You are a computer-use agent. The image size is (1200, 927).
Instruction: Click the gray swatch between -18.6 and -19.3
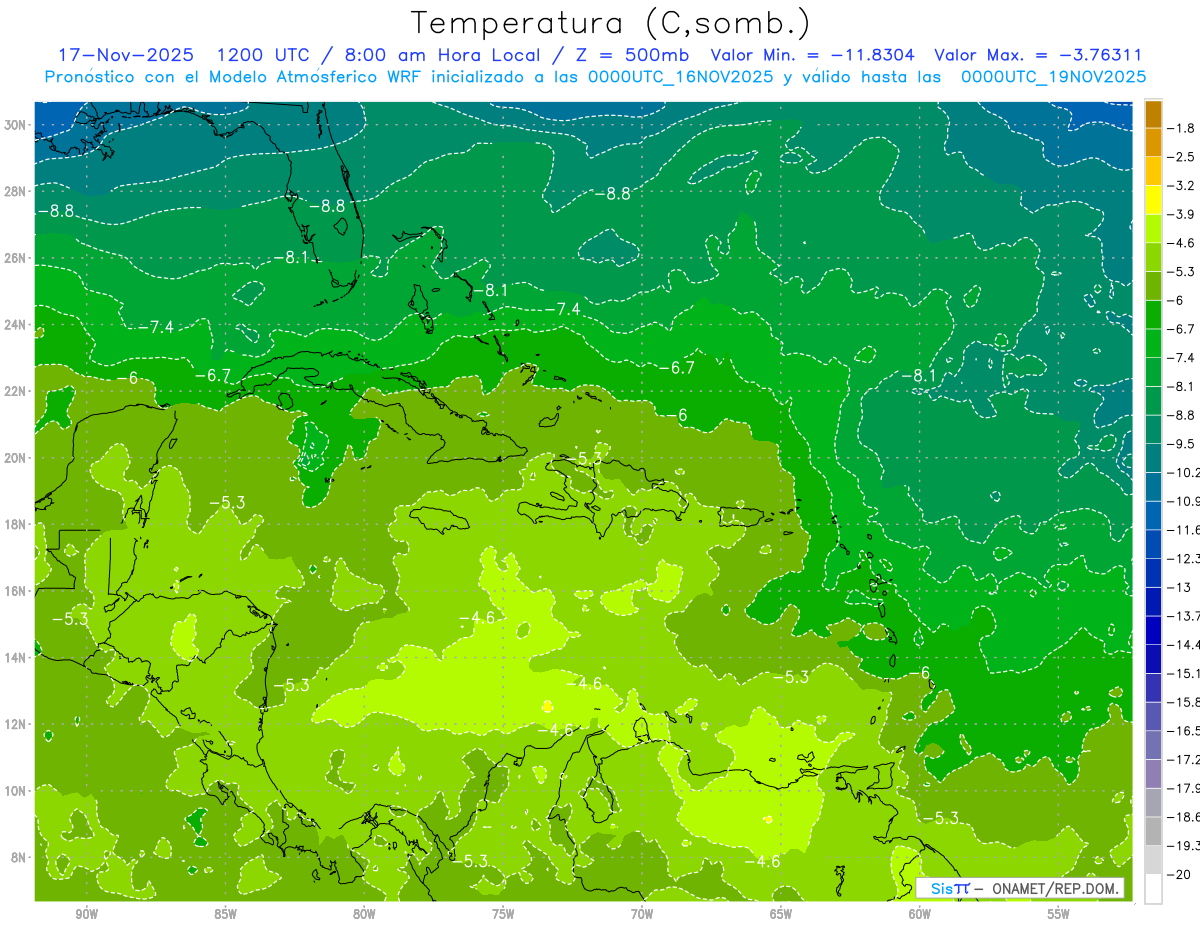pos(1153,830)
